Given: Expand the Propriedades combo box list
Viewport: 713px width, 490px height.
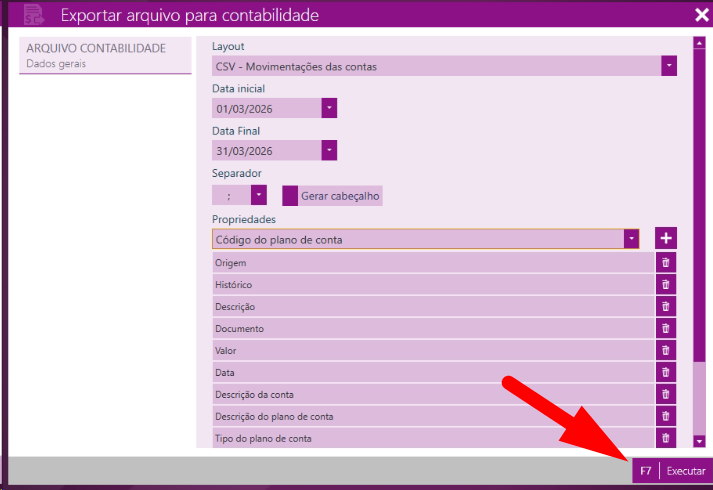Looking at the screenshot, I should click(x=631, y=239).
